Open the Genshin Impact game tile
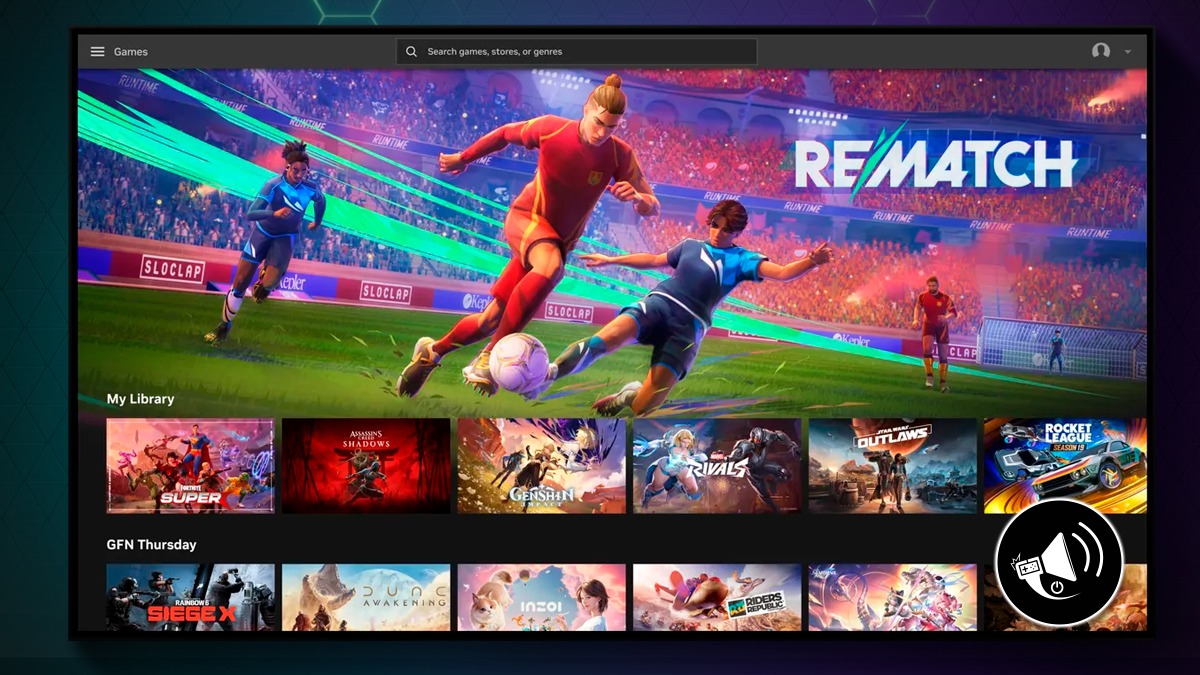This screenshot has height=675, width=1200. point(542,466)
